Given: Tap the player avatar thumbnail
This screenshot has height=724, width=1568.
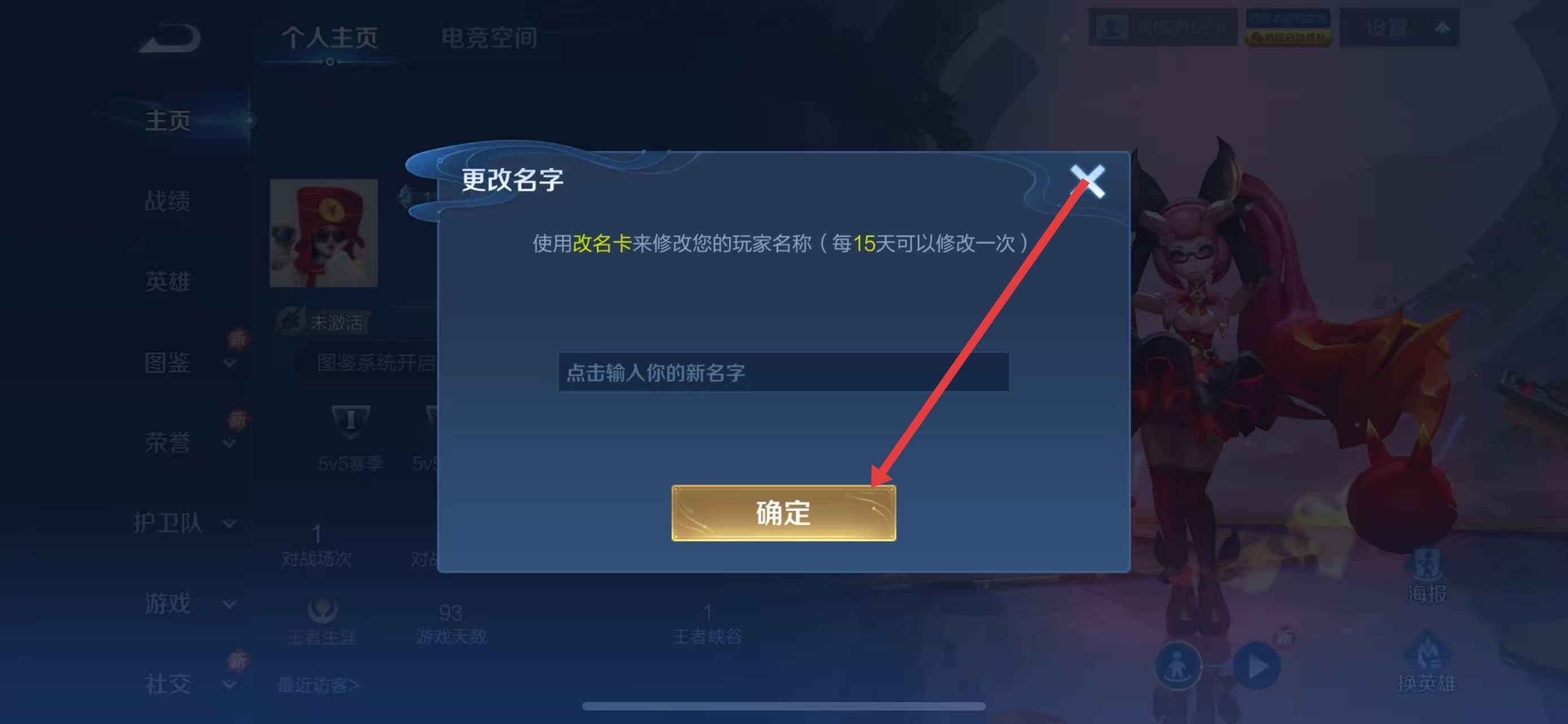Looking at the screenshot, I should point(324,233).
